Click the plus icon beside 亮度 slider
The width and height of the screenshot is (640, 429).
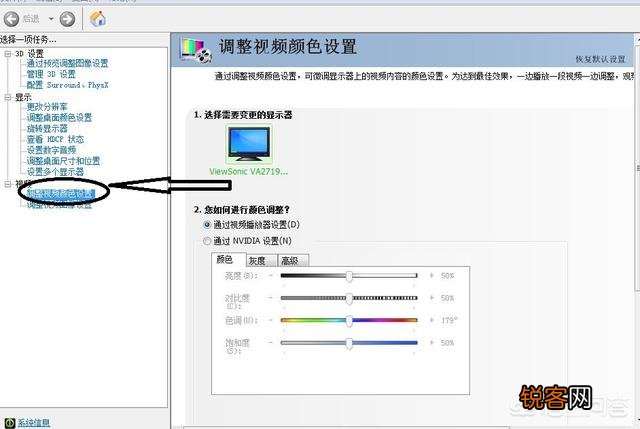(431, 276)
